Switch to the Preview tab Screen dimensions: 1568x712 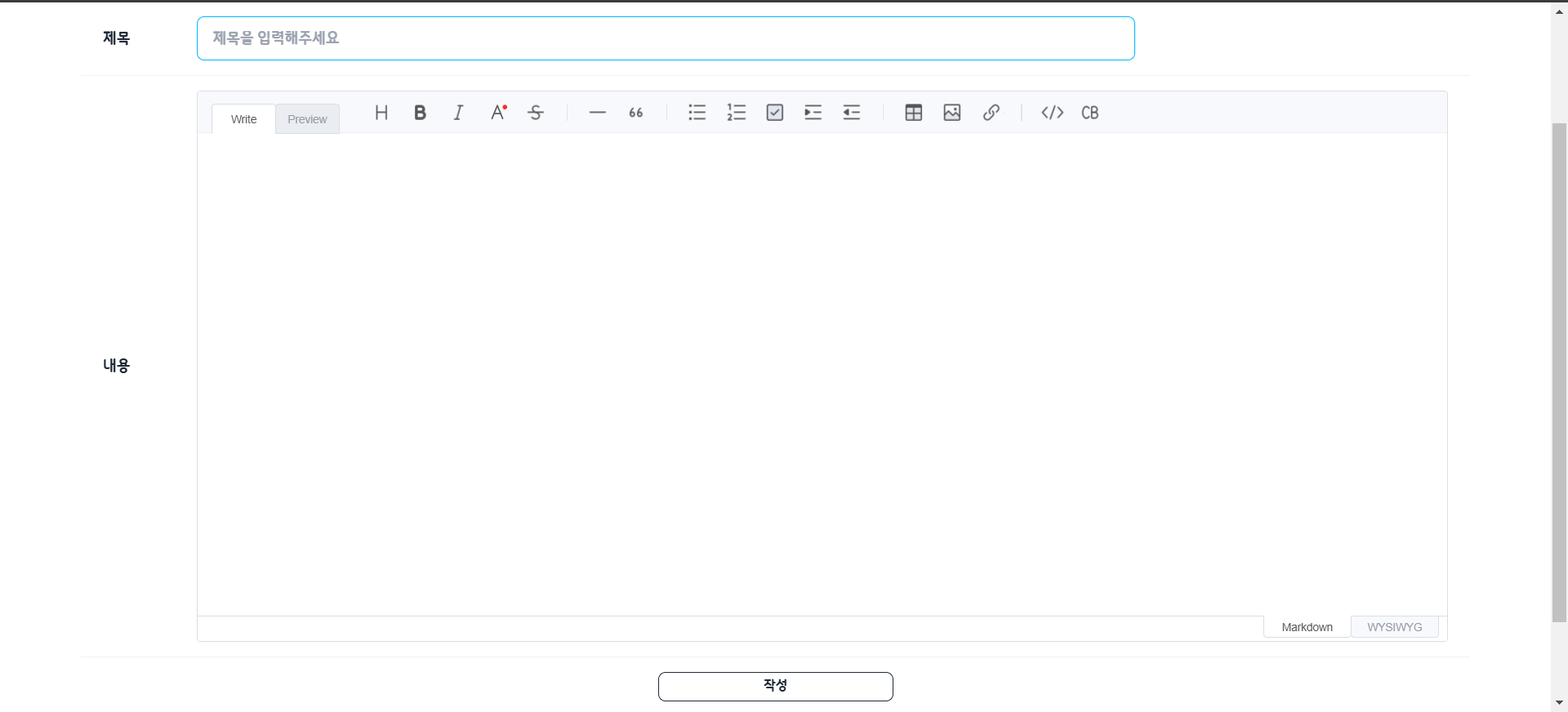(307, 119)
